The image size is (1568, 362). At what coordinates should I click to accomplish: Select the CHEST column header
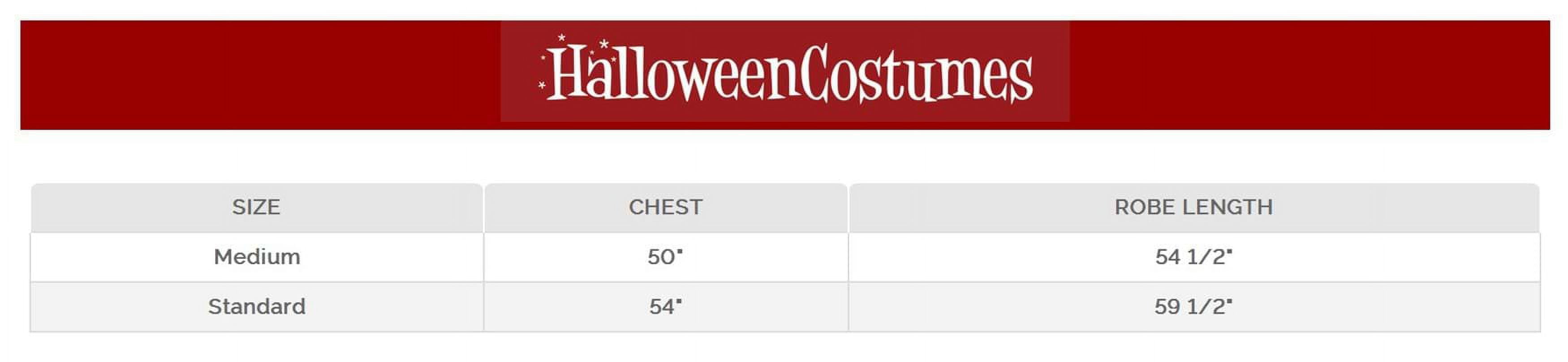(665, 207)
